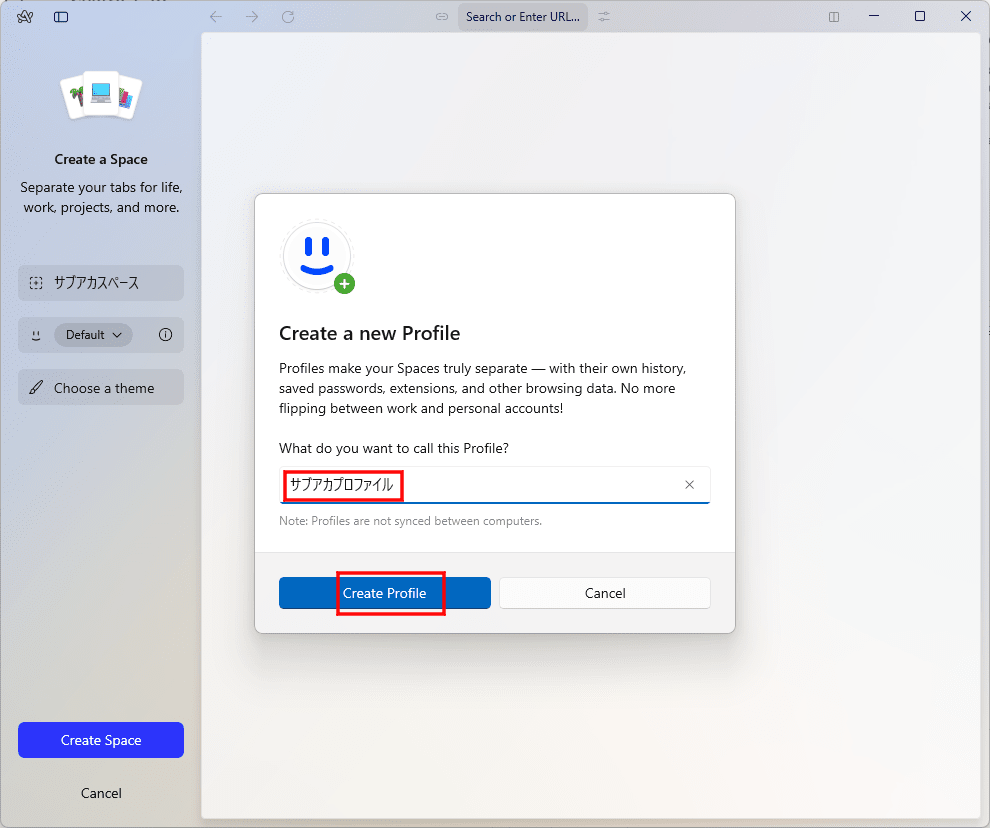
Task: Open the info icon next to Default
Action: (166, 335)
